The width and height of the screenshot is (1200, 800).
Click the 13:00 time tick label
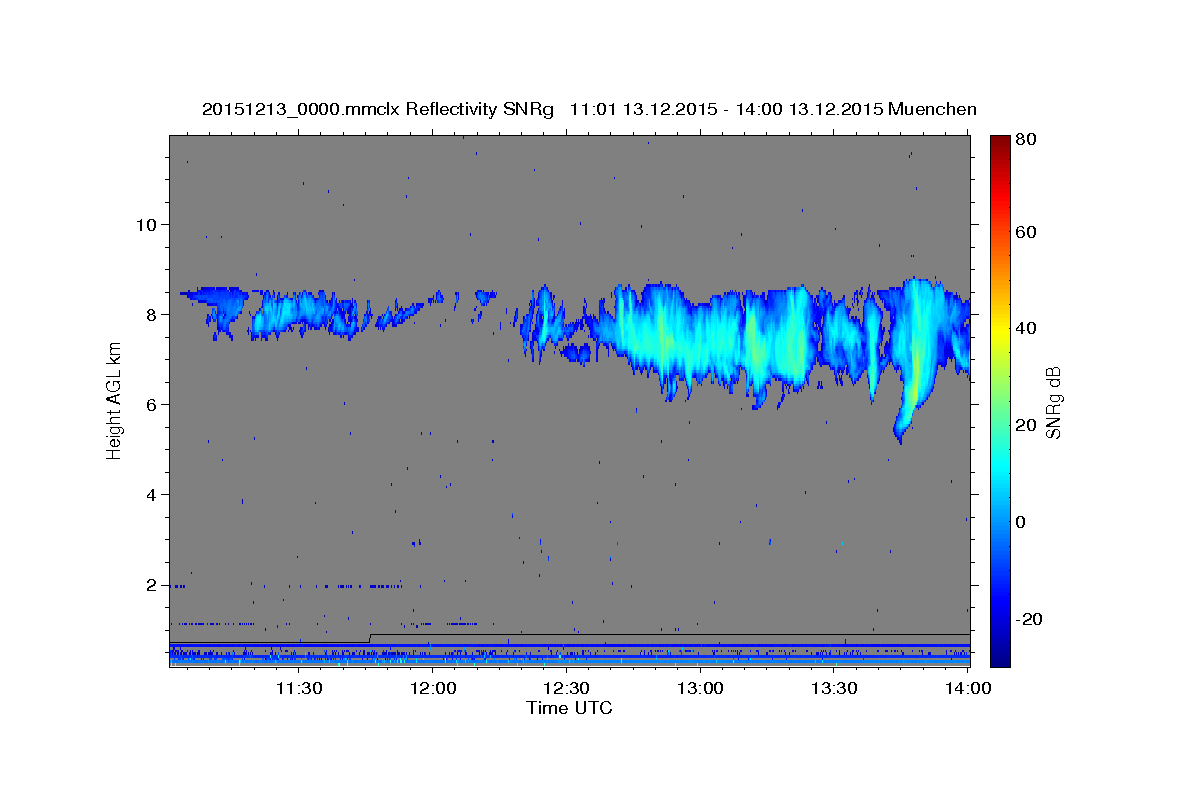click(700, 688)
